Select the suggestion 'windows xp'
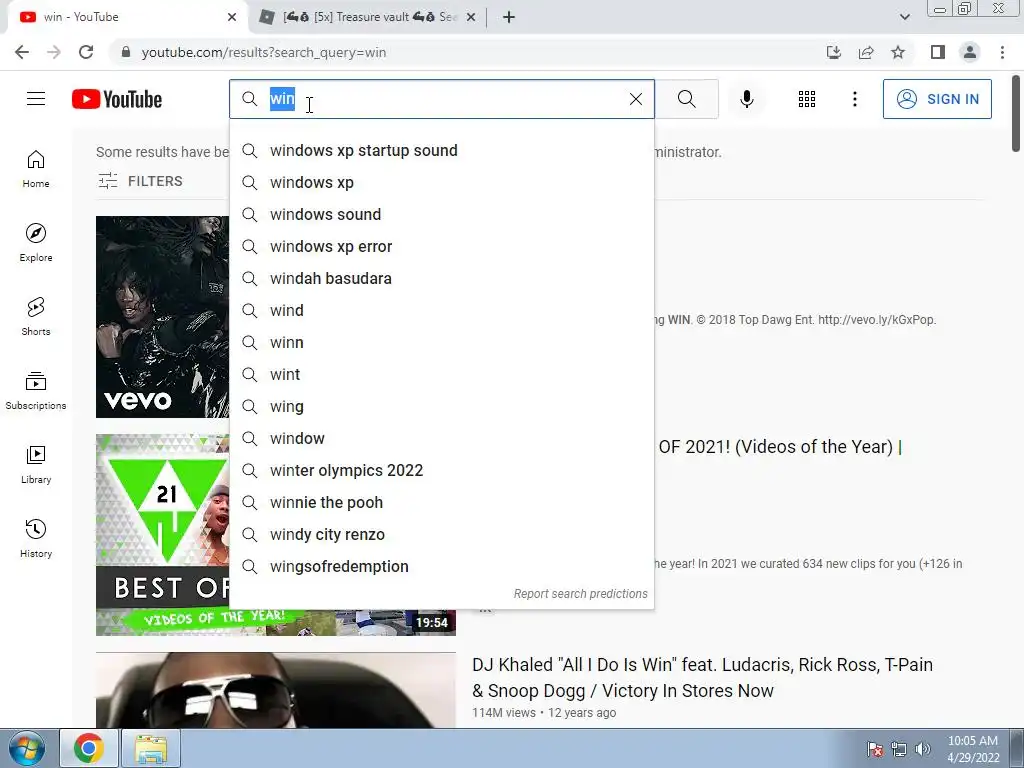Image resolution: width=1024 pixels, height=768 pixels. click(441, 182)
